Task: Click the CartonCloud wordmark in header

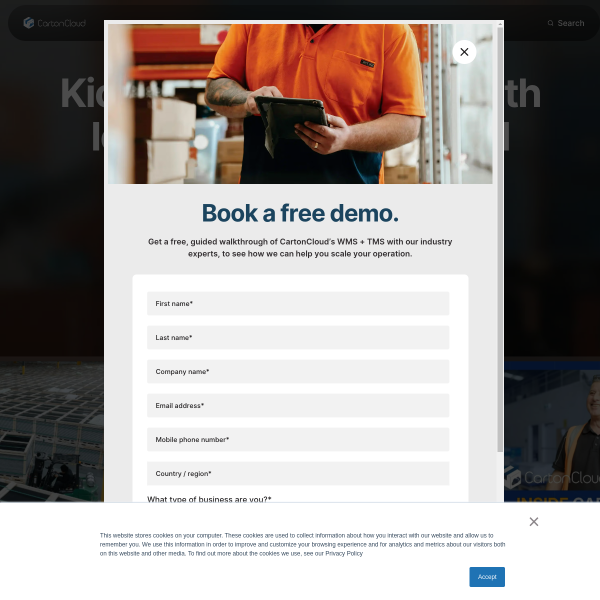Action: [x=62, y=23]
